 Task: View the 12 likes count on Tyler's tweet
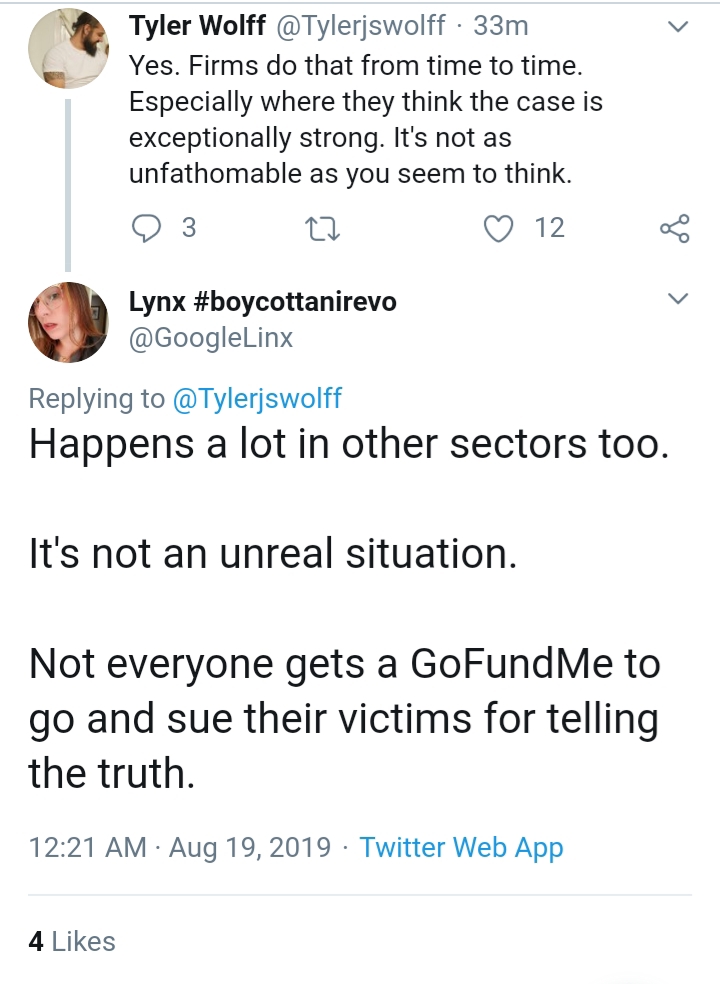550,228
